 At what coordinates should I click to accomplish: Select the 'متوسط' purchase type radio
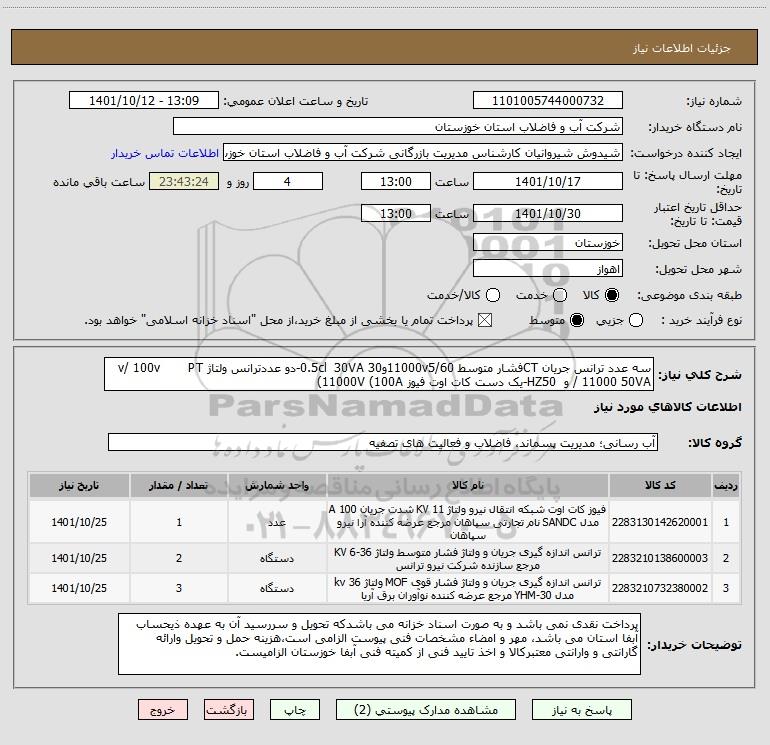pyautogui.click(x=577, y=321)
